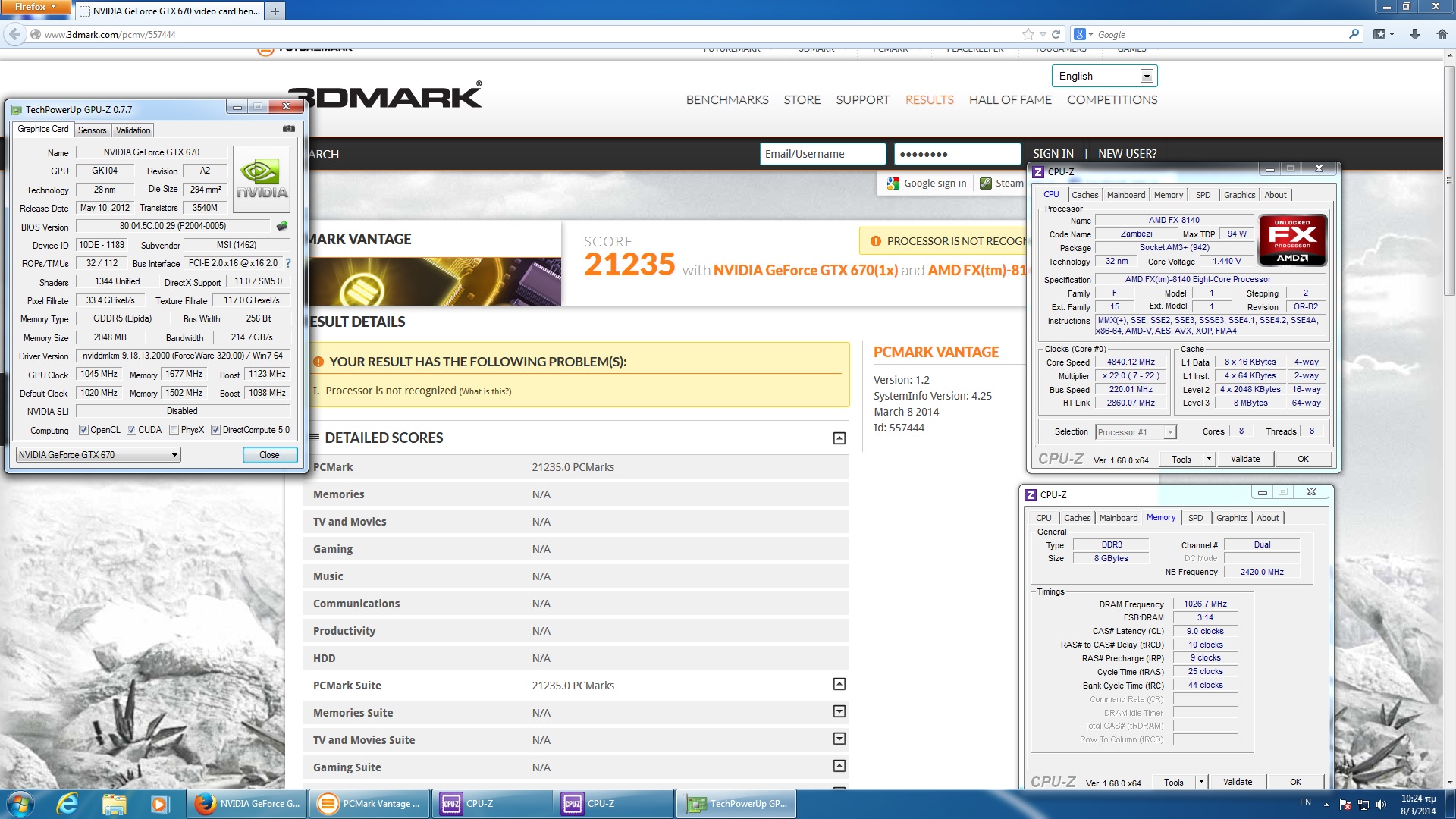Screen dimensions: 1456x819
Task: Click the EN language indicator in tray
Action: (1305, 802)
